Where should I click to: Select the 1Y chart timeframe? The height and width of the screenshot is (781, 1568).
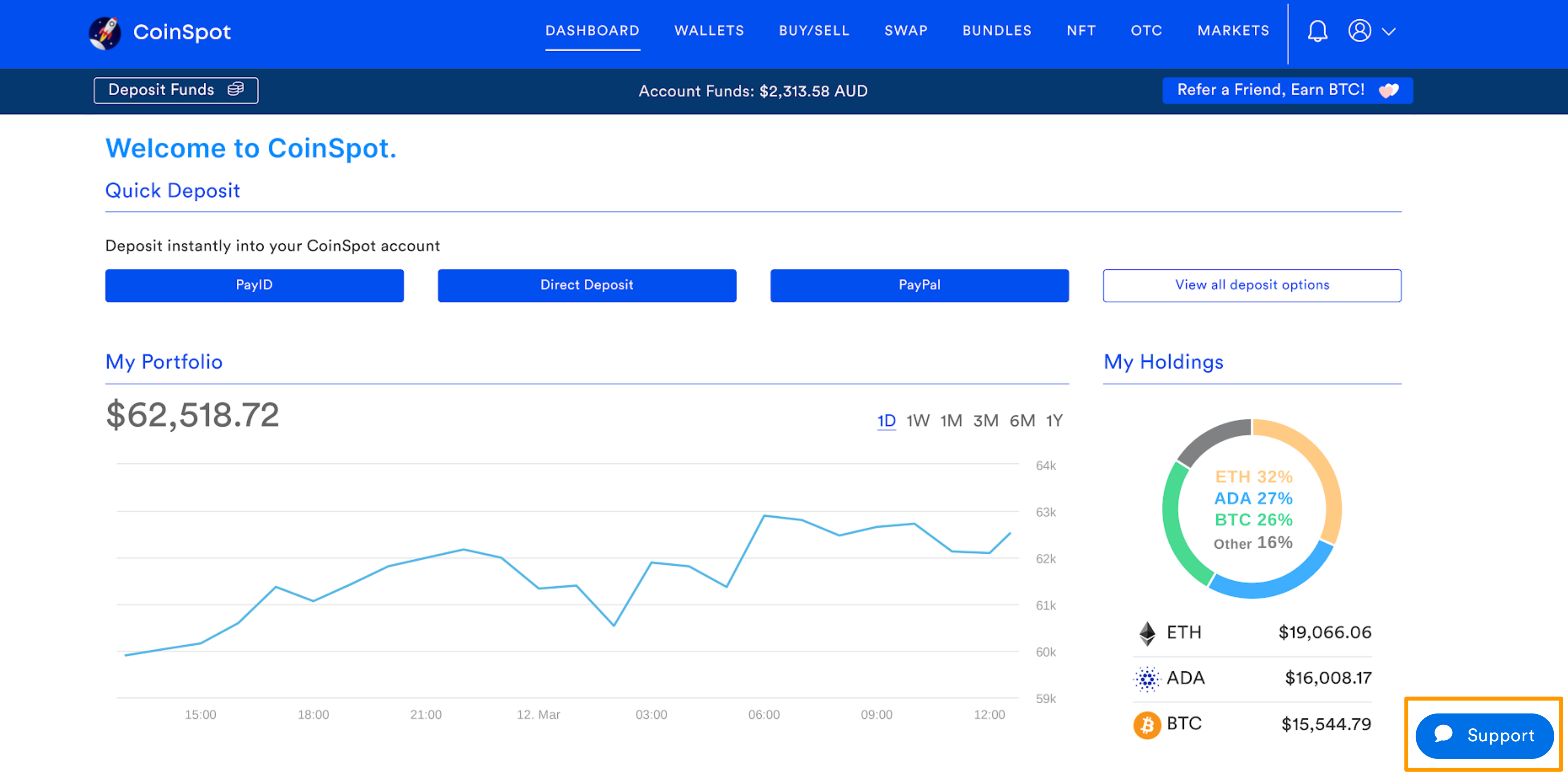(1054, 420)
